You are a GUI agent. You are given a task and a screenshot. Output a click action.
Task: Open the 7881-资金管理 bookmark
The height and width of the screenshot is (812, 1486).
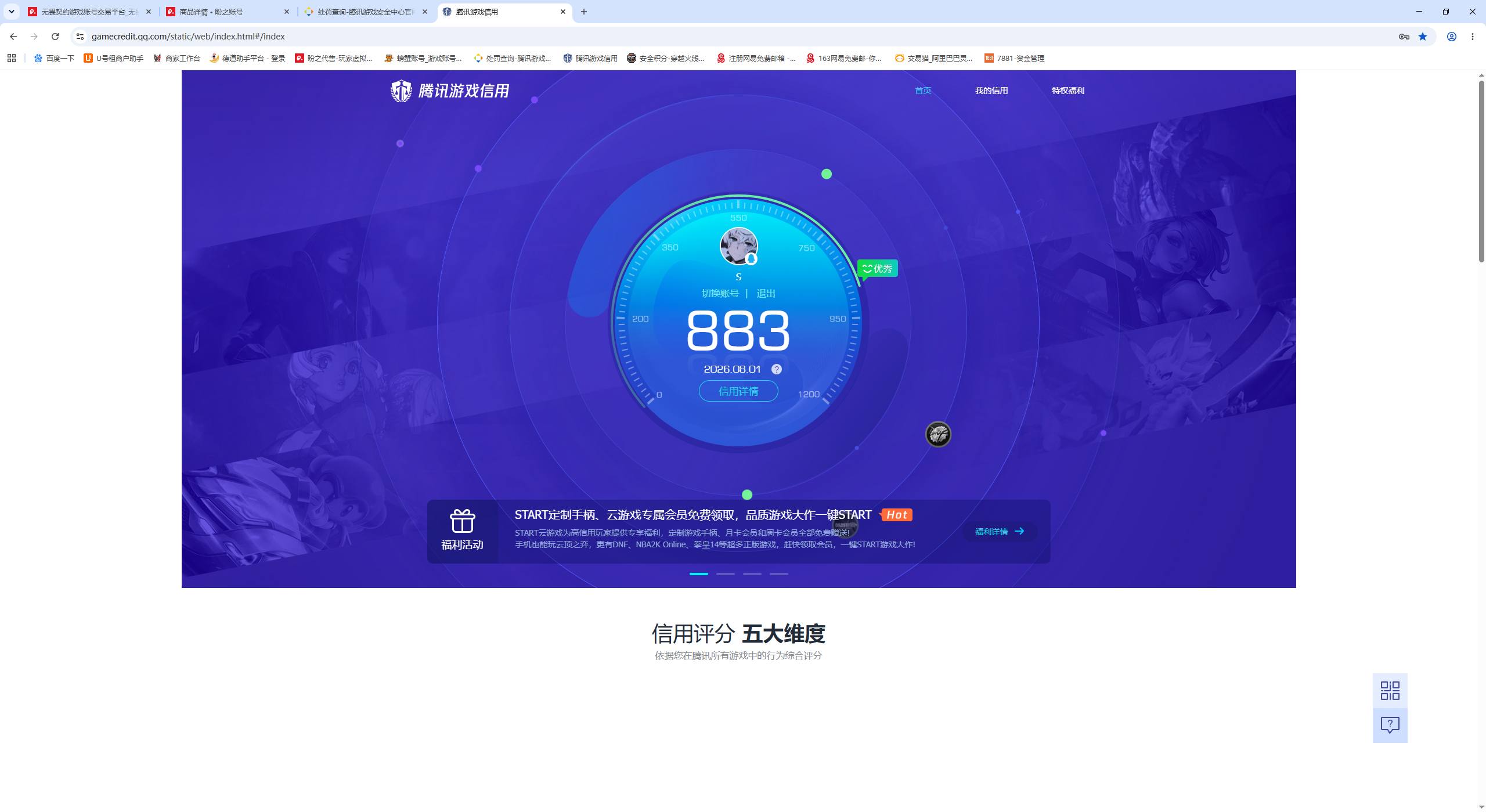coord(1015,58)
